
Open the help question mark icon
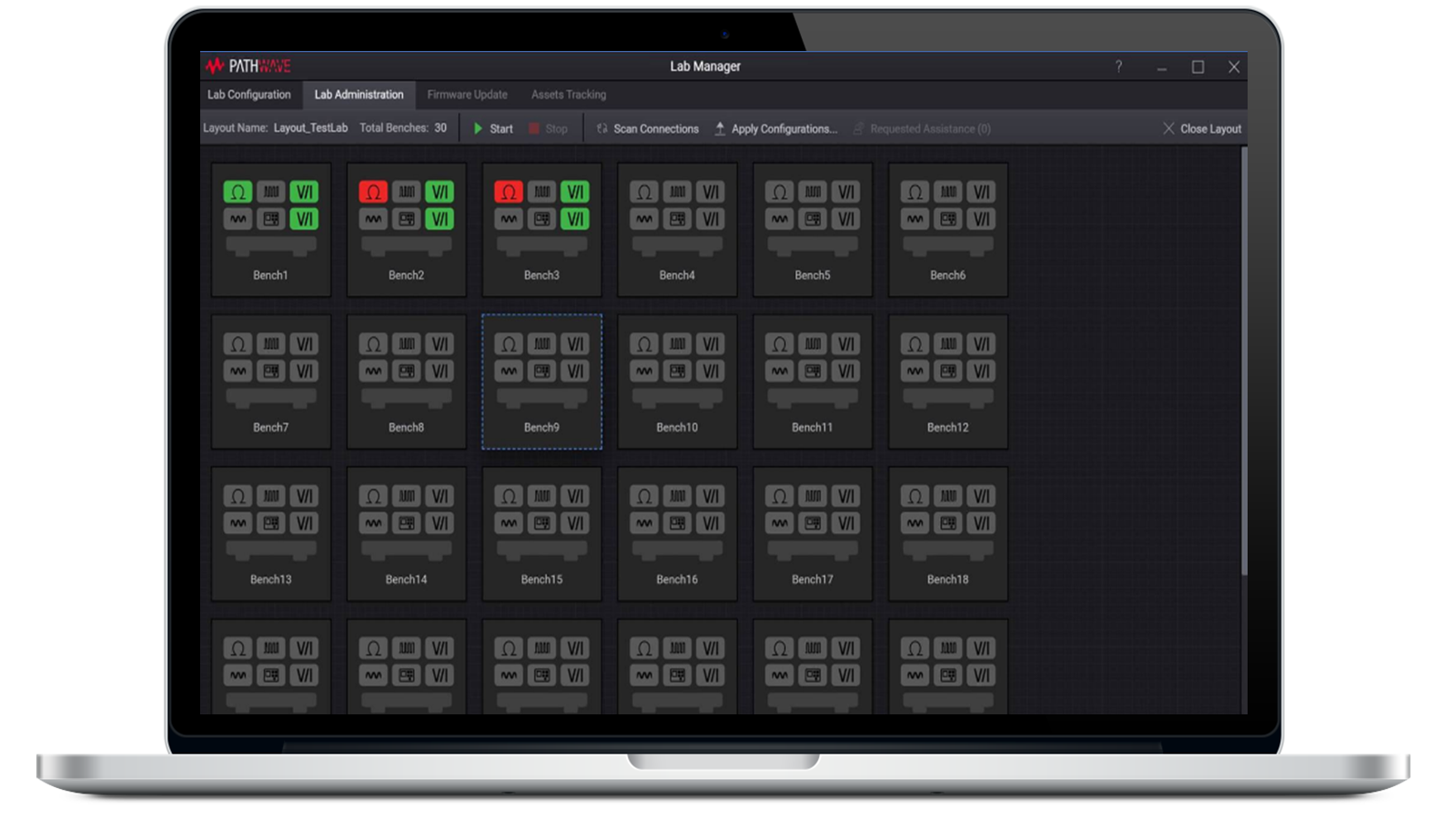(1118, 66)
